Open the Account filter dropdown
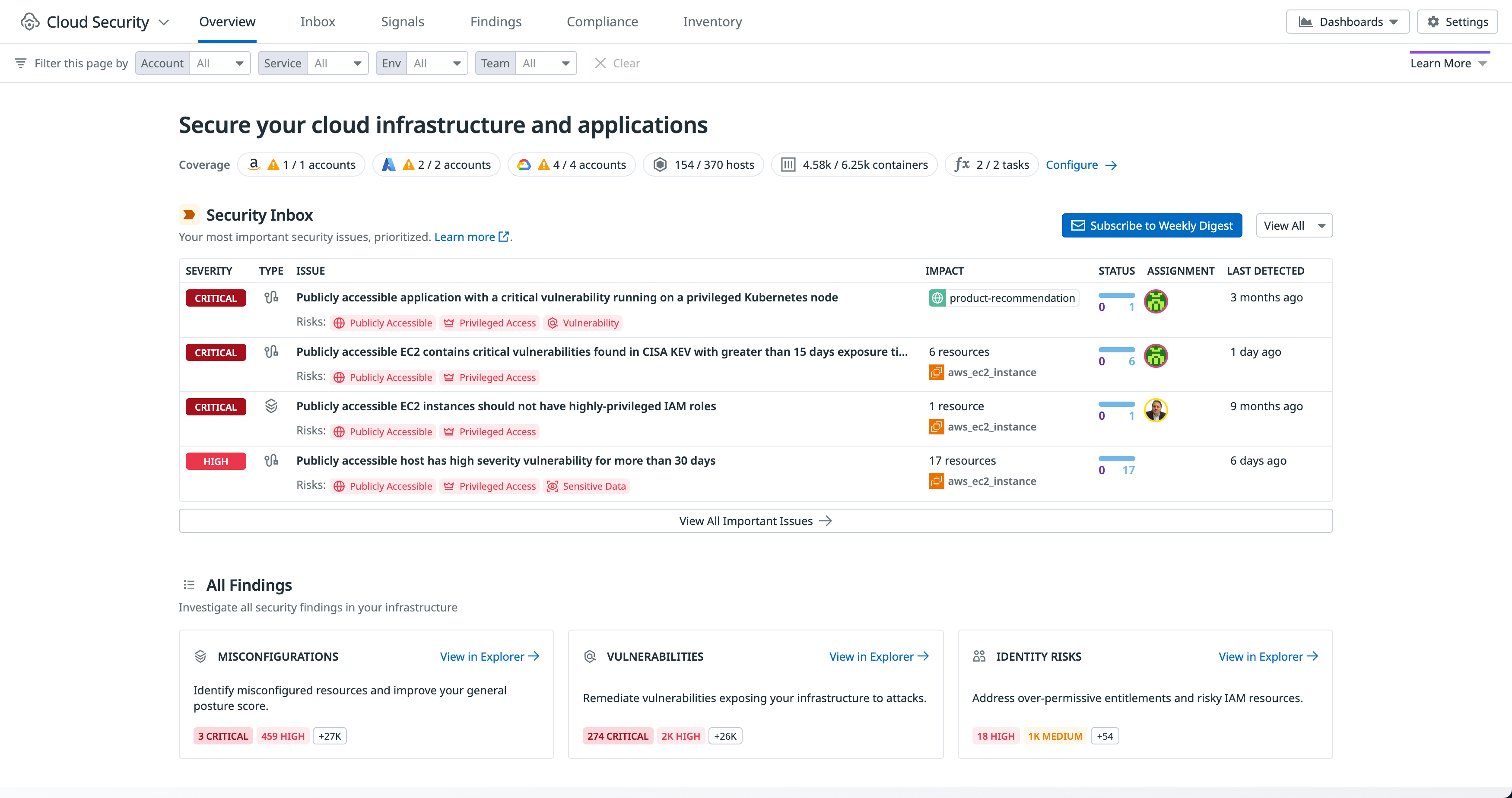 219,63
